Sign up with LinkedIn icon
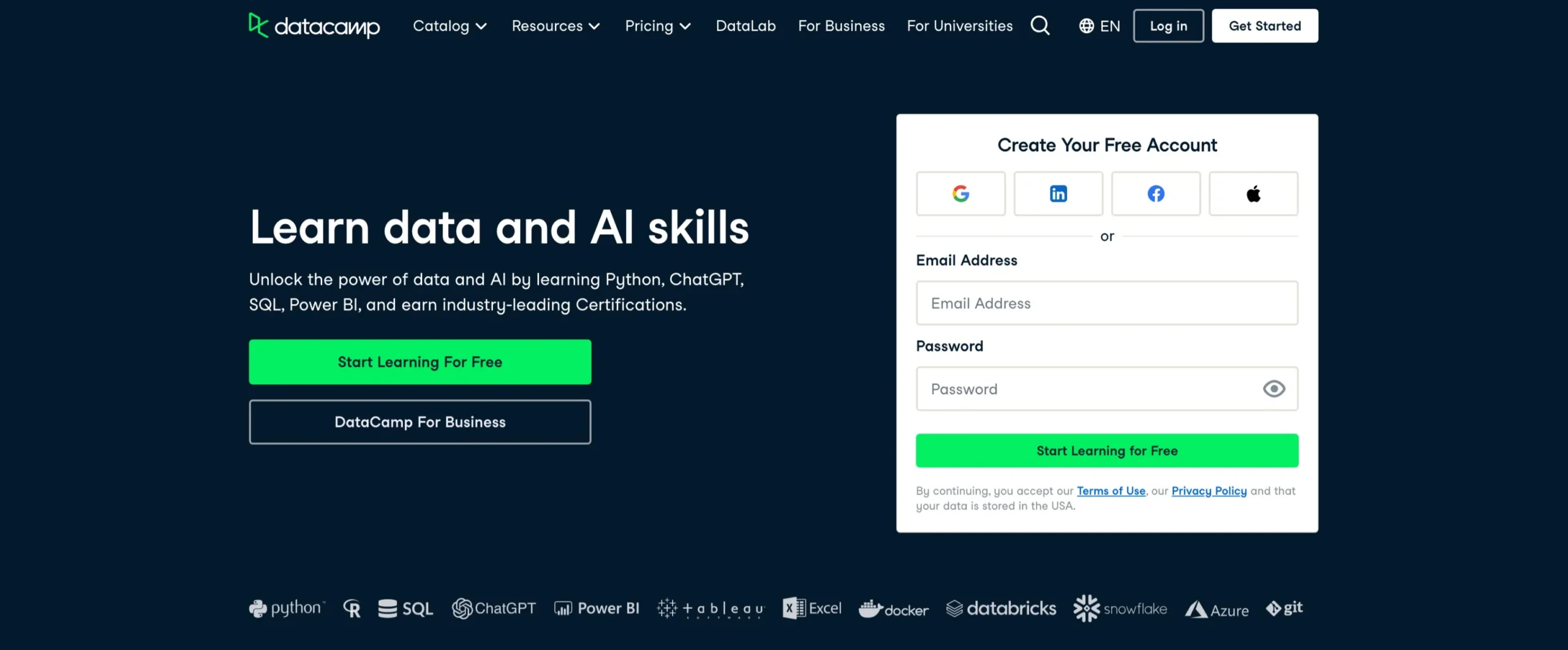 click(x=1058, y=194)
